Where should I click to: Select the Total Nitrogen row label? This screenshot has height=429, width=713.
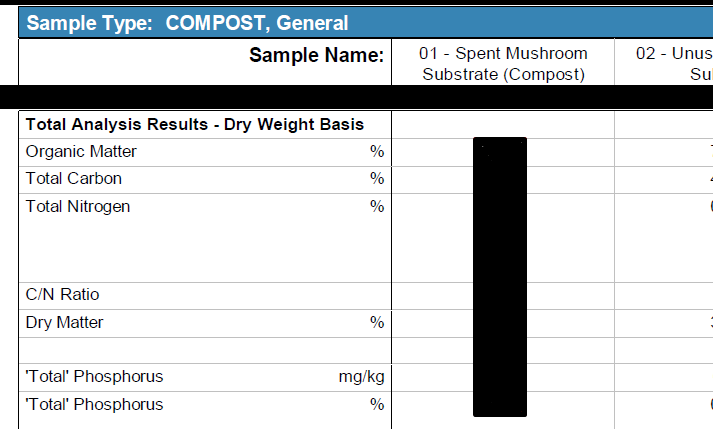[78, 207]
